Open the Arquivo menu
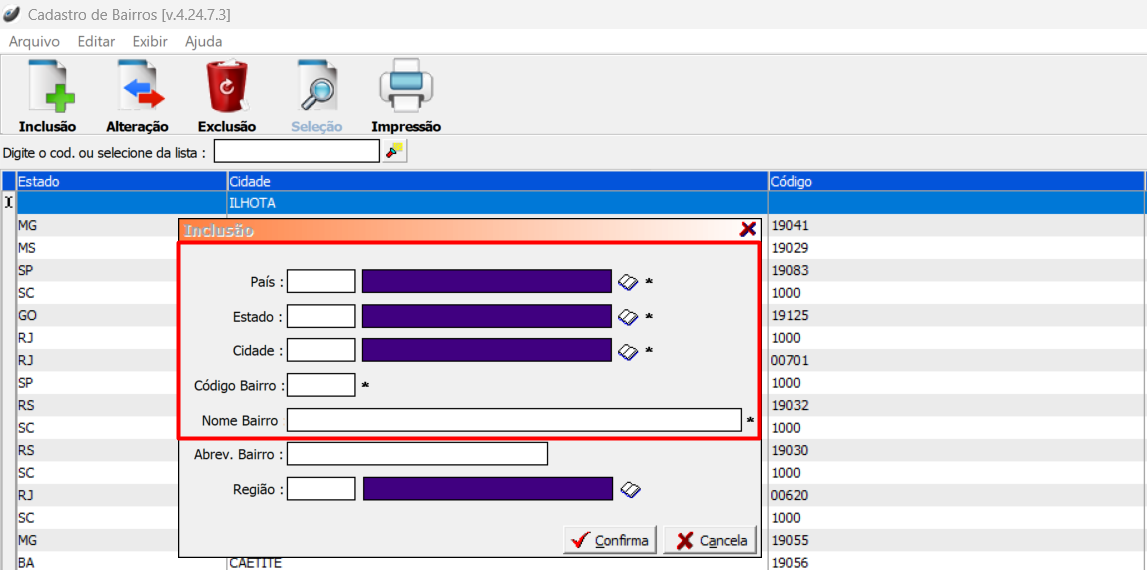The height and width of the screenshot is (570, 1147). 34,41
